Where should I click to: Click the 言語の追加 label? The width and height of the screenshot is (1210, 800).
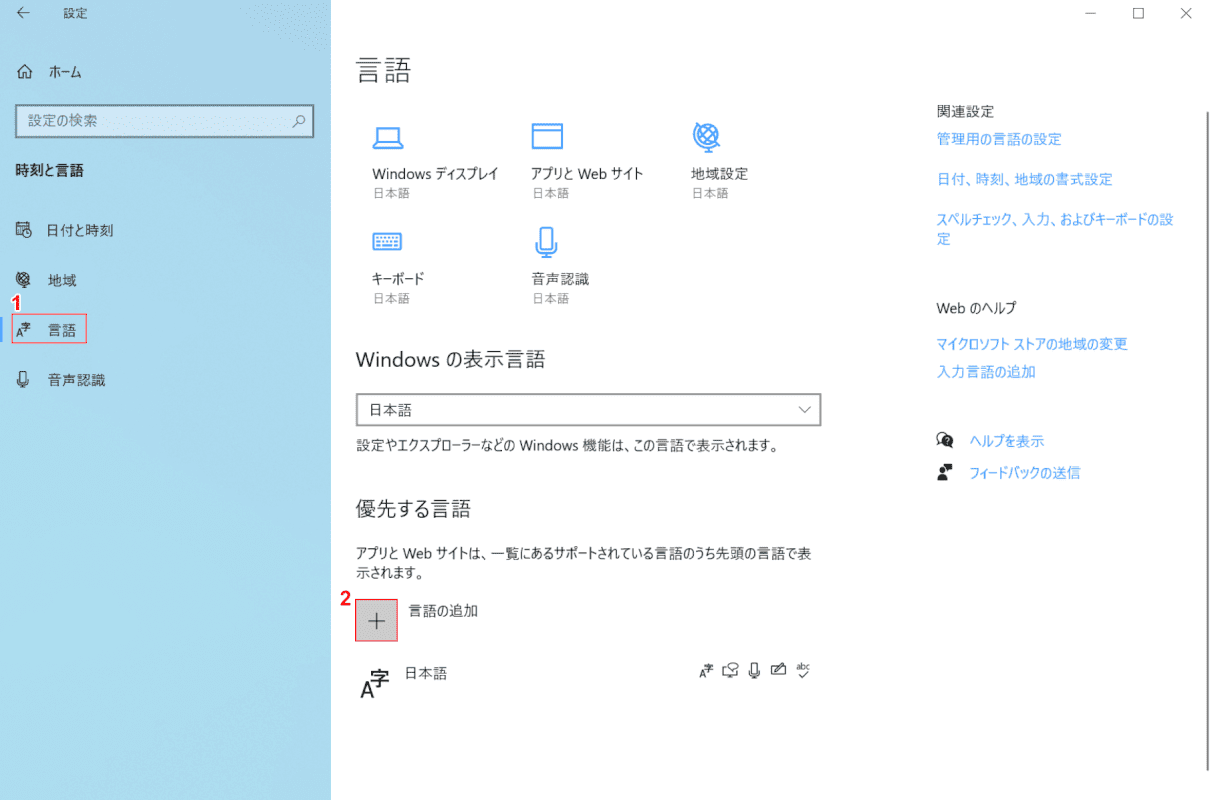coord(443,610)
